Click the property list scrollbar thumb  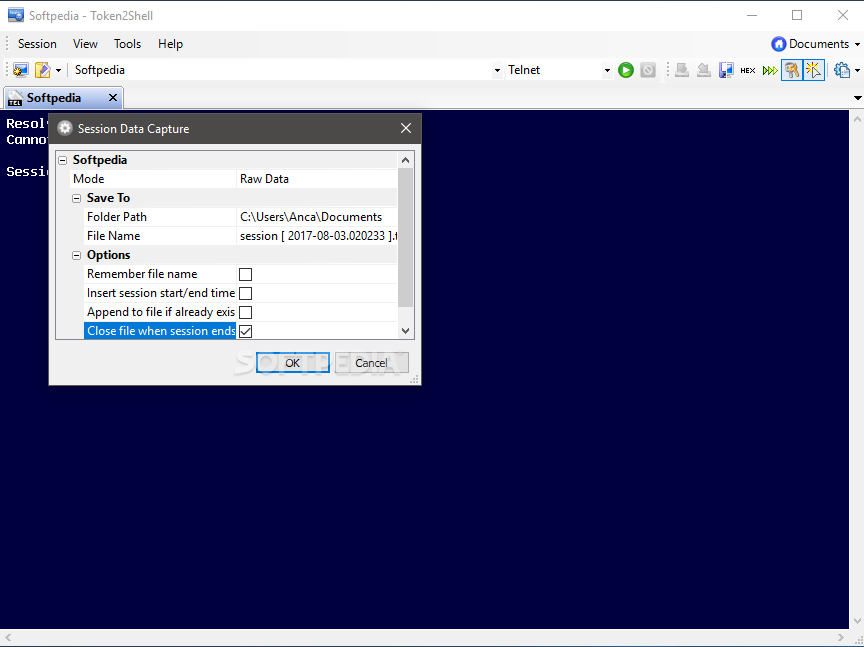click(x=406, y=237)
